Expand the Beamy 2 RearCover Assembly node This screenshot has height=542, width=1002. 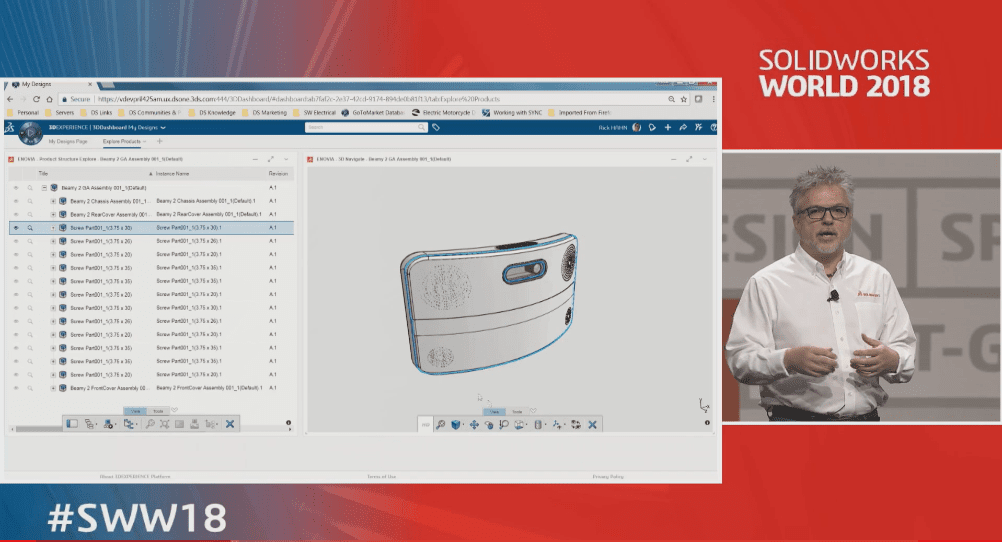pyautogui.click(x=53, y=215)
